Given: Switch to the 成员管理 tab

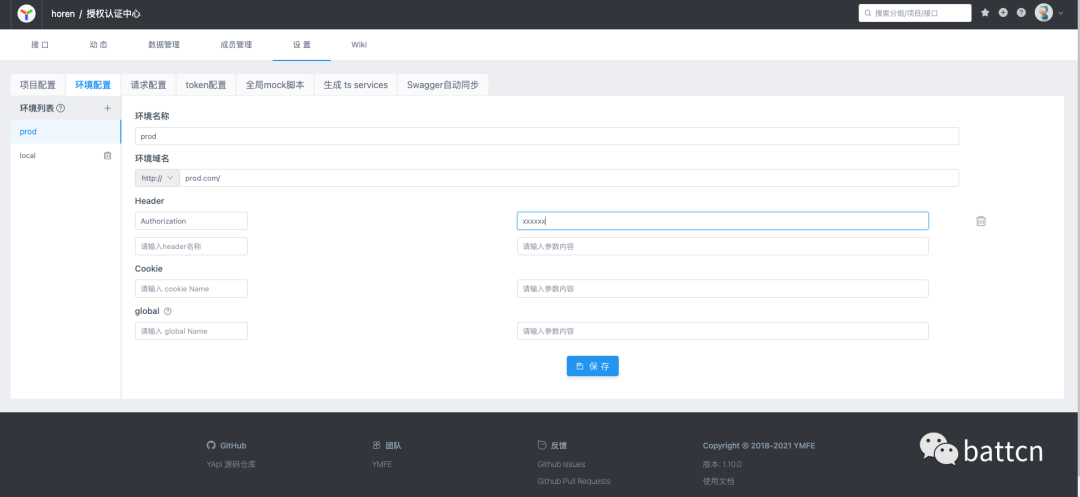Looking at the screenshot, I should click(x=236, y=45).
